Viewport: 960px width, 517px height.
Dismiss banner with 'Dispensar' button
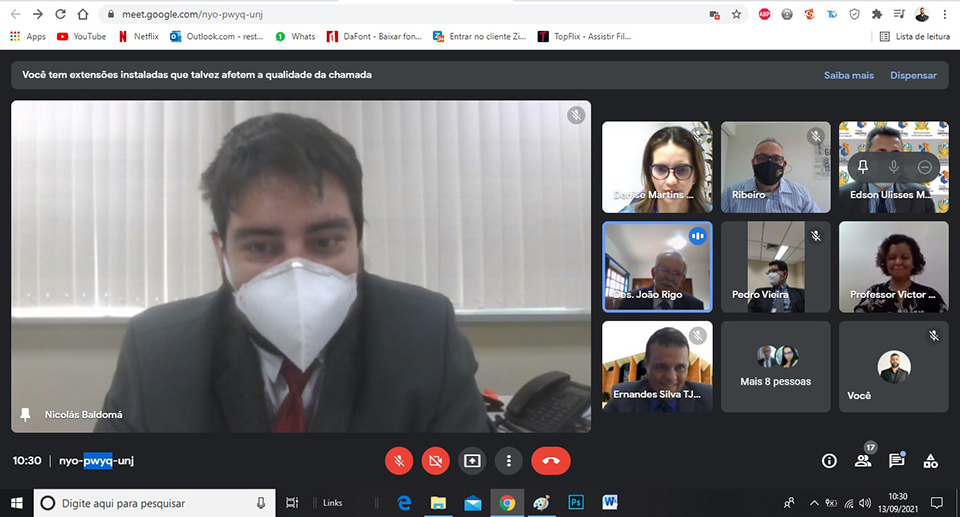(913, 75)
